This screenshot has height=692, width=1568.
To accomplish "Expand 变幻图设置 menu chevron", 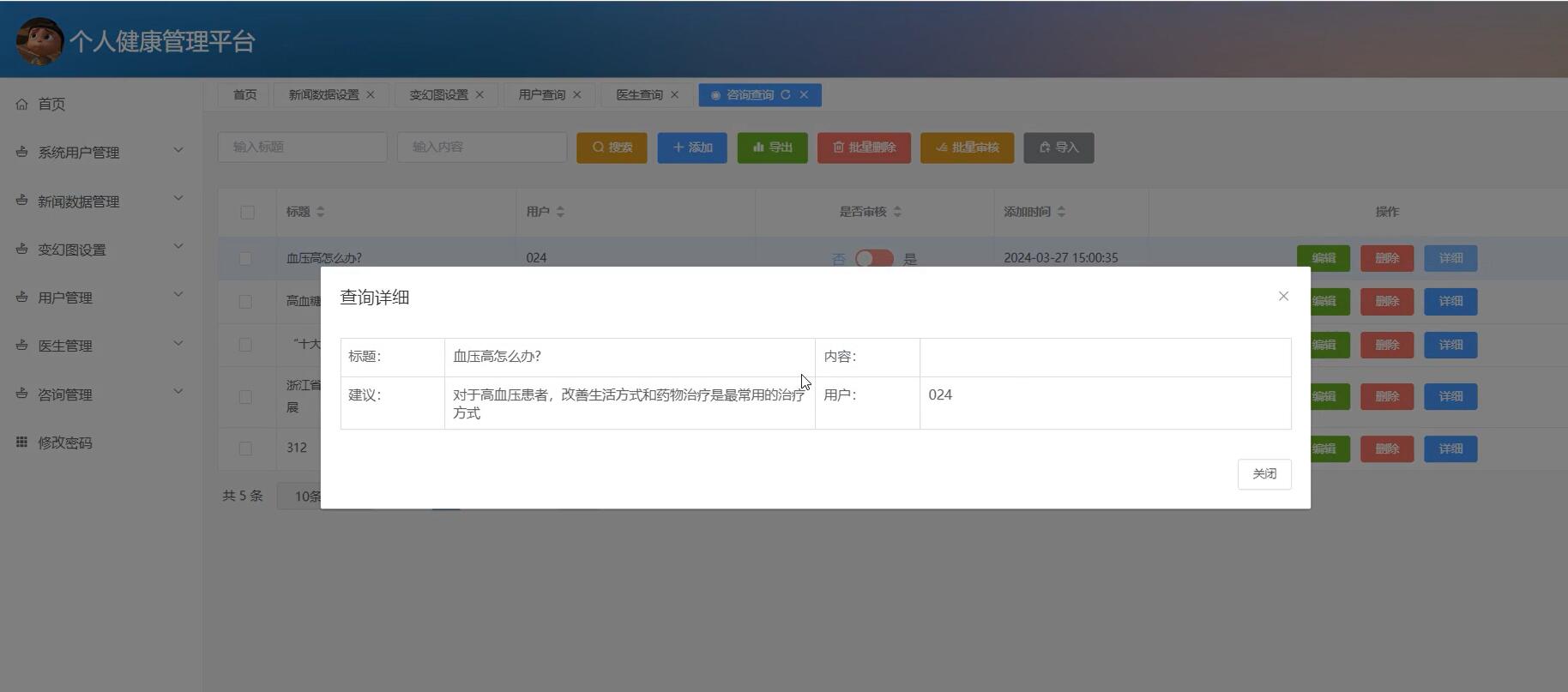I will click(178, 247).
